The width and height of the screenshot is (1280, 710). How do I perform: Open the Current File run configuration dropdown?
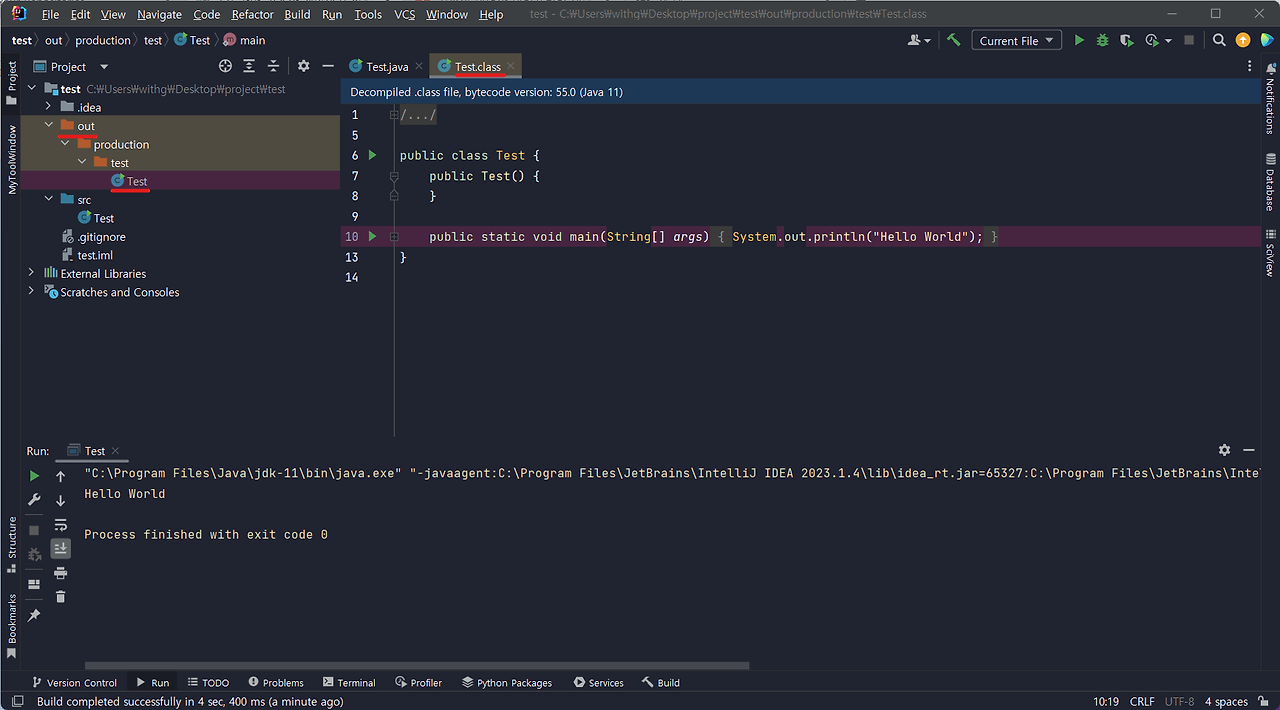pyautogui.click(x=1016, y=40)
